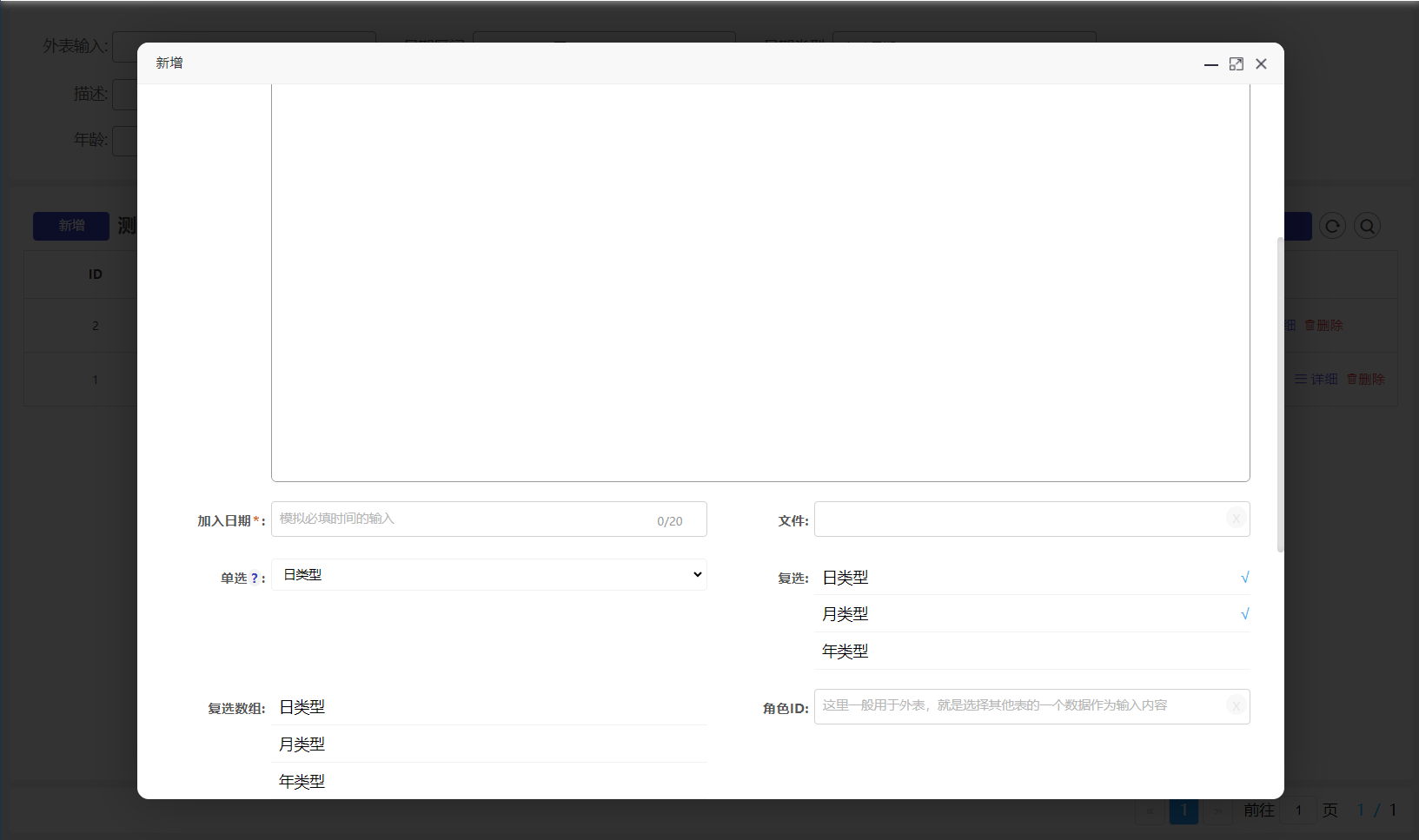Minimize the 新增 dialog
Image resolution: width=1419 pixels, height=840 pixels.
click(1210, 64)
